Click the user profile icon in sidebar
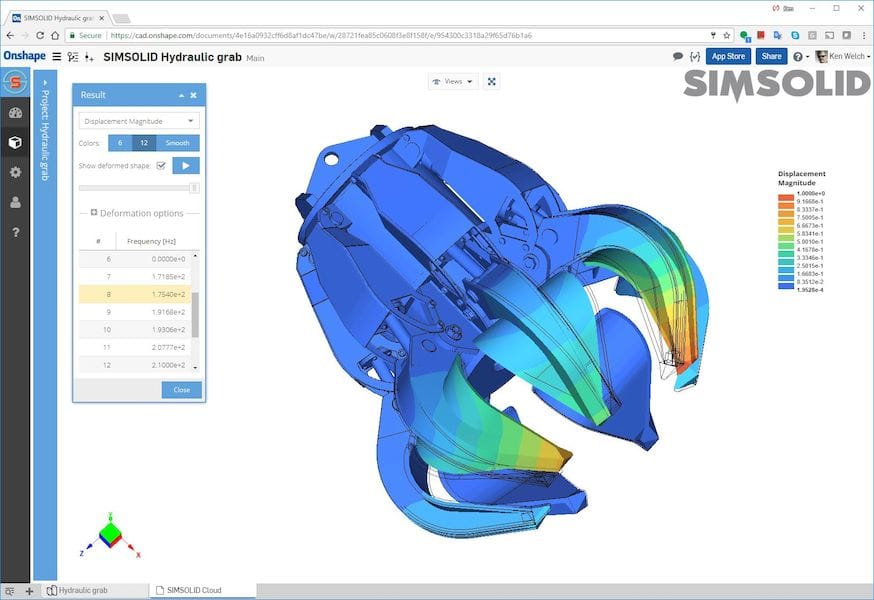 [x=15, y=202]
